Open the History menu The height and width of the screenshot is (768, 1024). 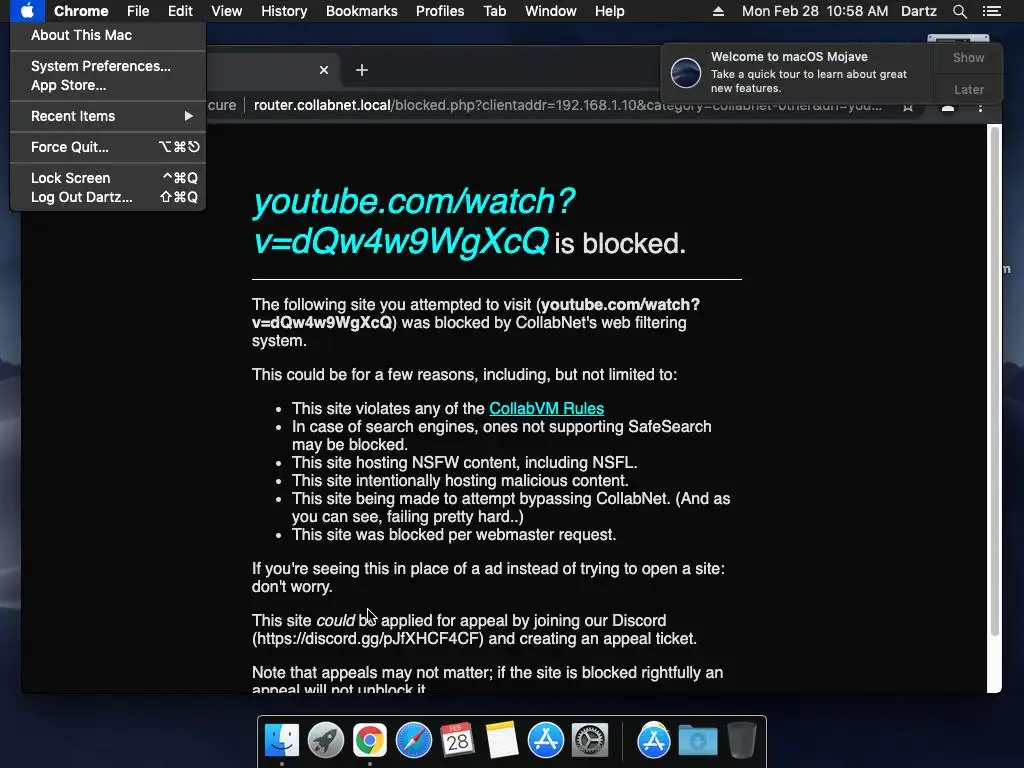[x=284, y=11]
